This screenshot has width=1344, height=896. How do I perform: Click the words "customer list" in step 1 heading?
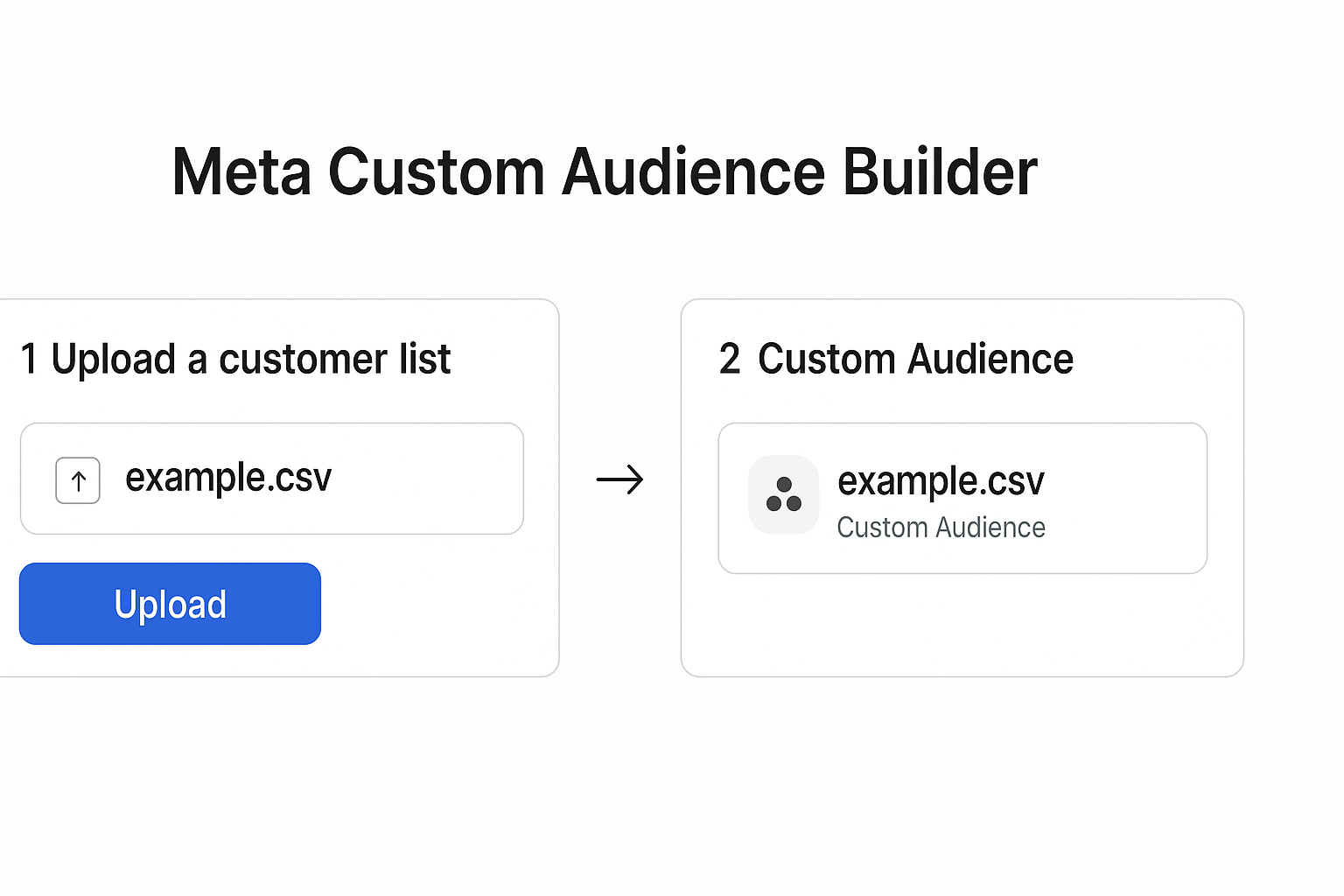334,359
